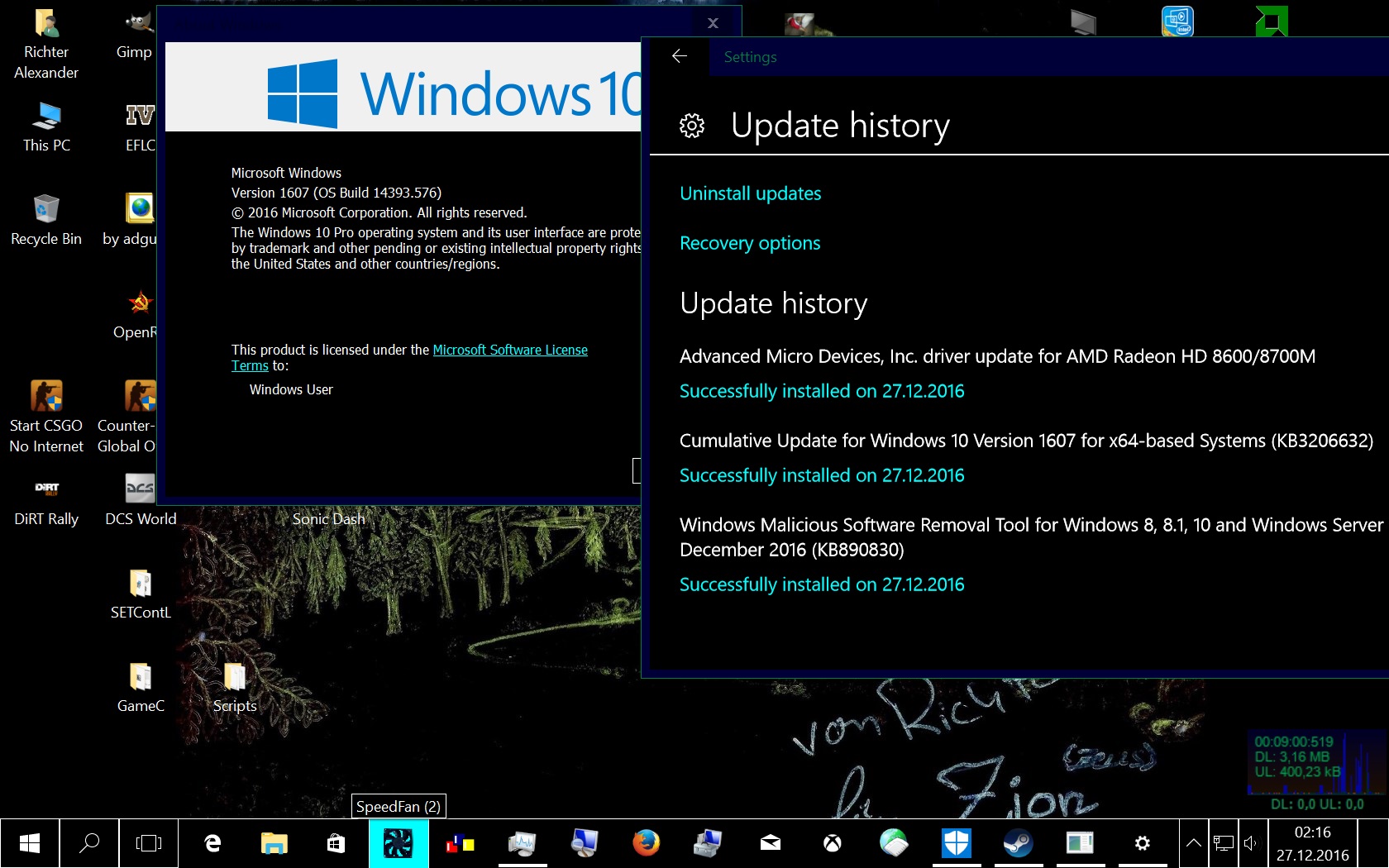Image resolution: width=1389 pixels, height=868 pixels.
Task: Open Settings gear in taskbar
Action: tap(1143, 843)
